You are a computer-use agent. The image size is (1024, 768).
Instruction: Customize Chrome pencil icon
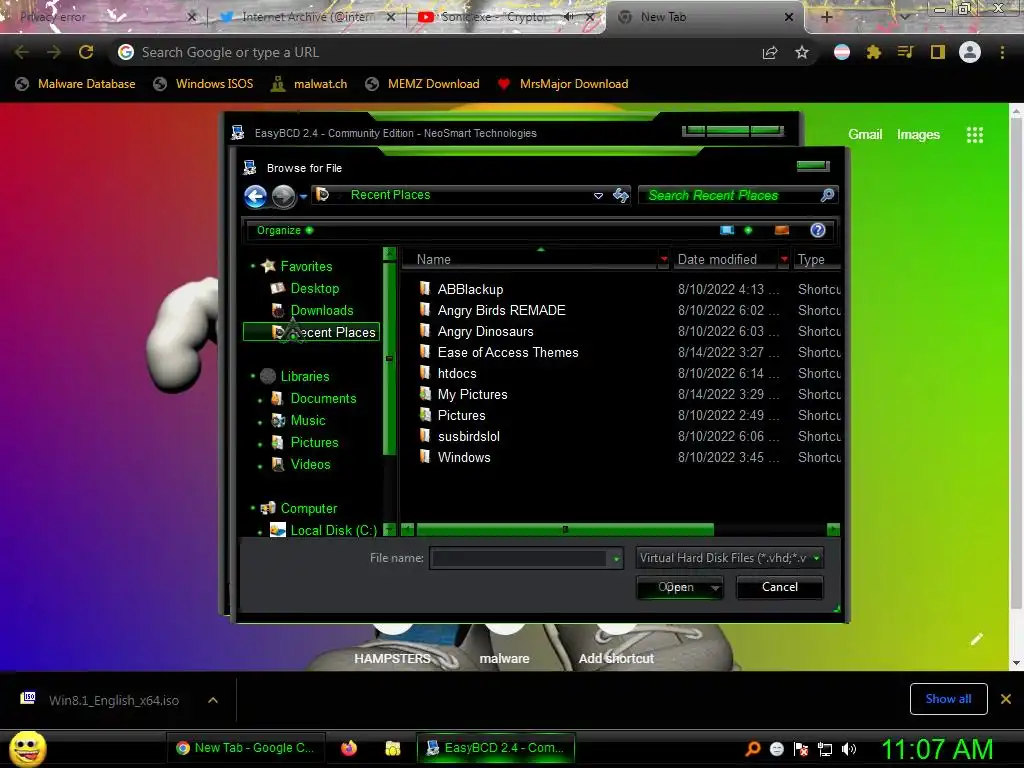click(x=976, y=639)
